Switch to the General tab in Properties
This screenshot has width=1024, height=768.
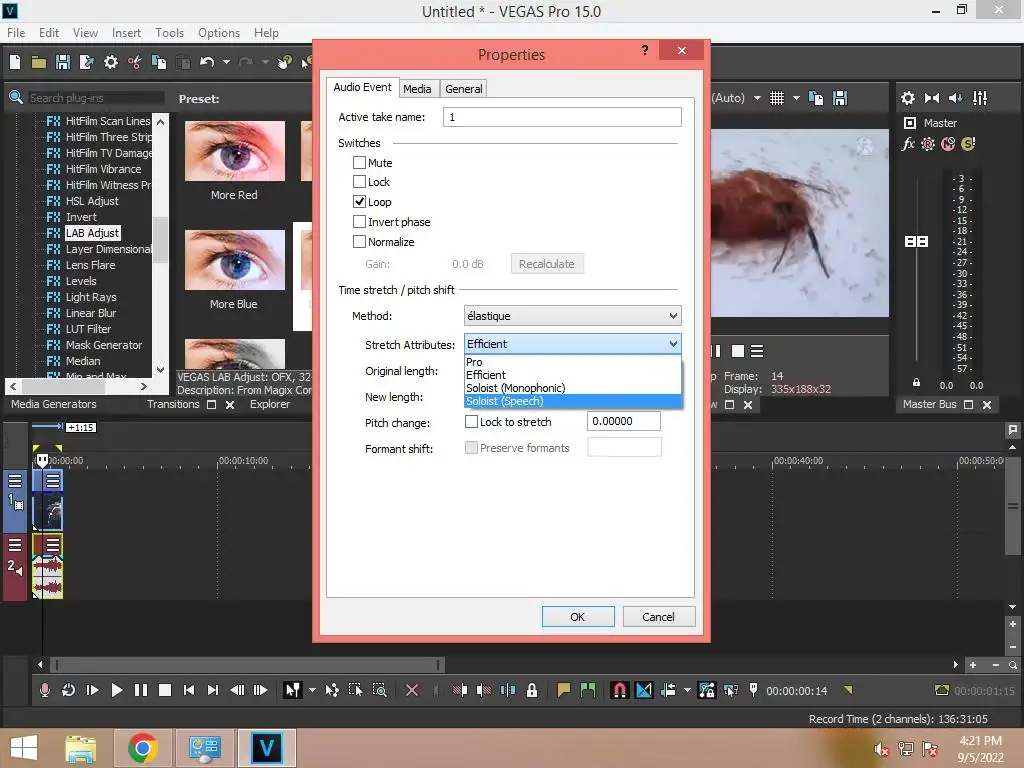464,89
